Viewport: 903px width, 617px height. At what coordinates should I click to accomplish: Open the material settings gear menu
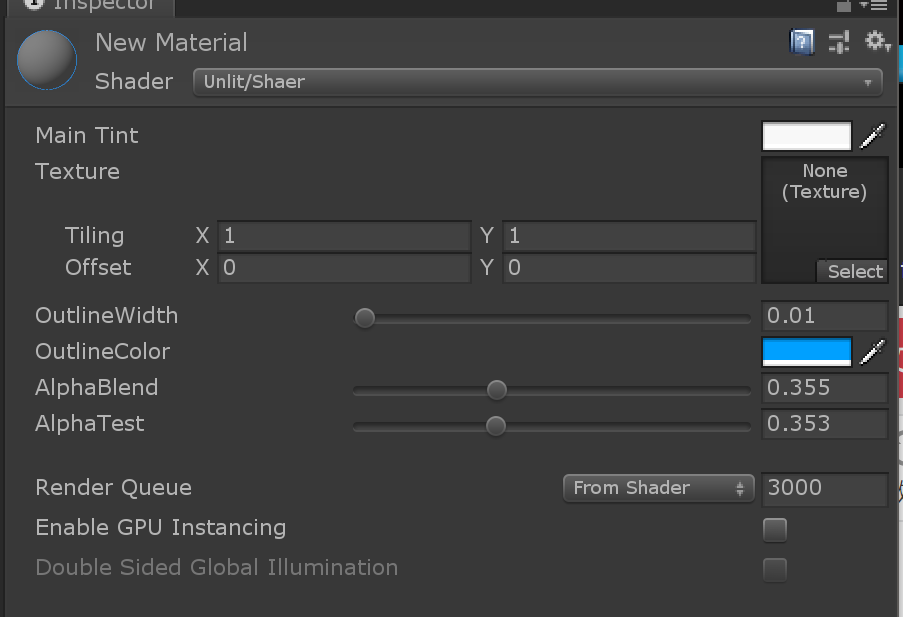pyautogui.click(x=877, y=42)
